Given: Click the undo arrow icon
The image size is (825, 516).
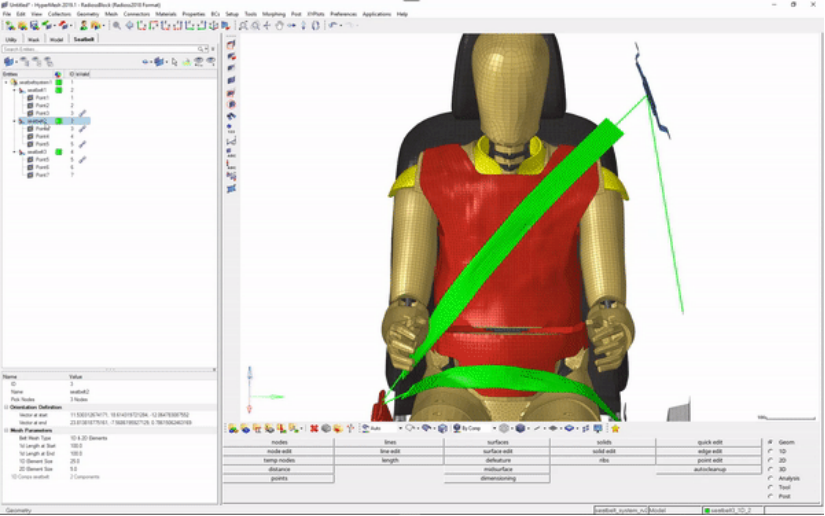Looking at the screenshot, I should click(333, 25).
